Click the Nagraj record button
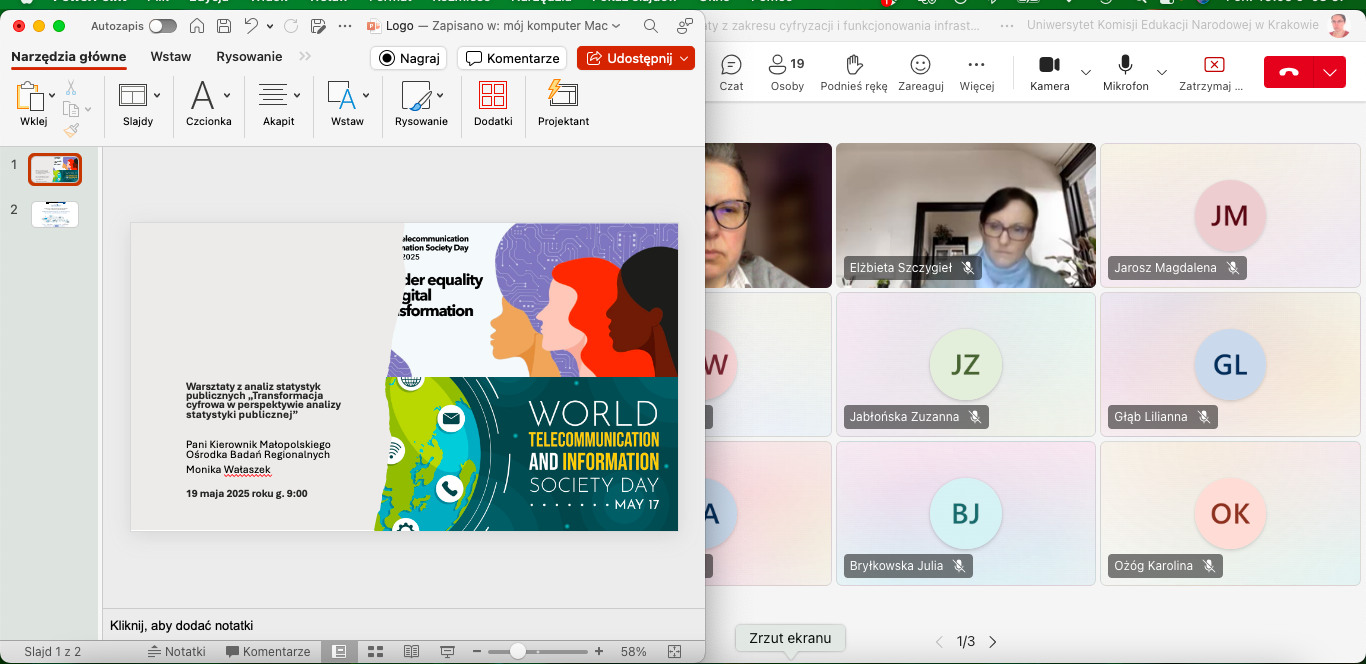The image size is (1366, 664). pos(408,59)
